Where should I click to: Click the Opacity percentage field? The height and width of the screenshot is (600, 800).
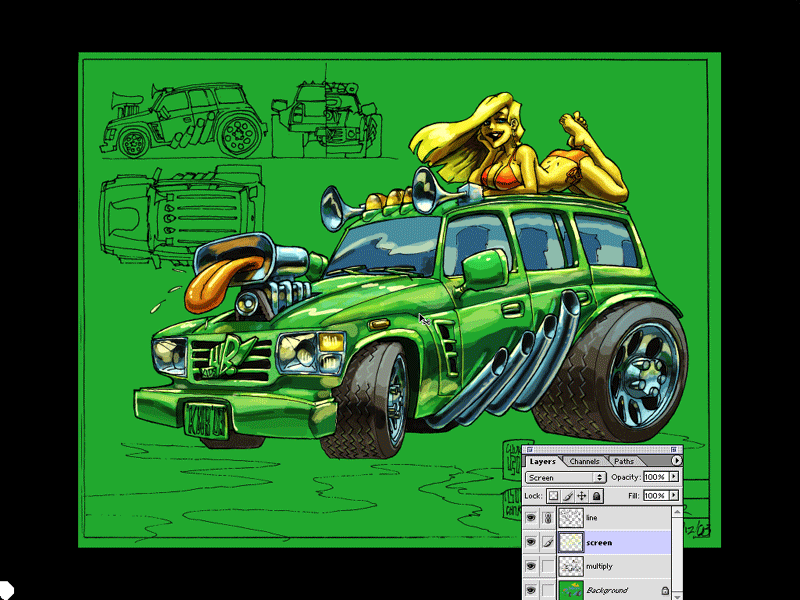[656, 477]
